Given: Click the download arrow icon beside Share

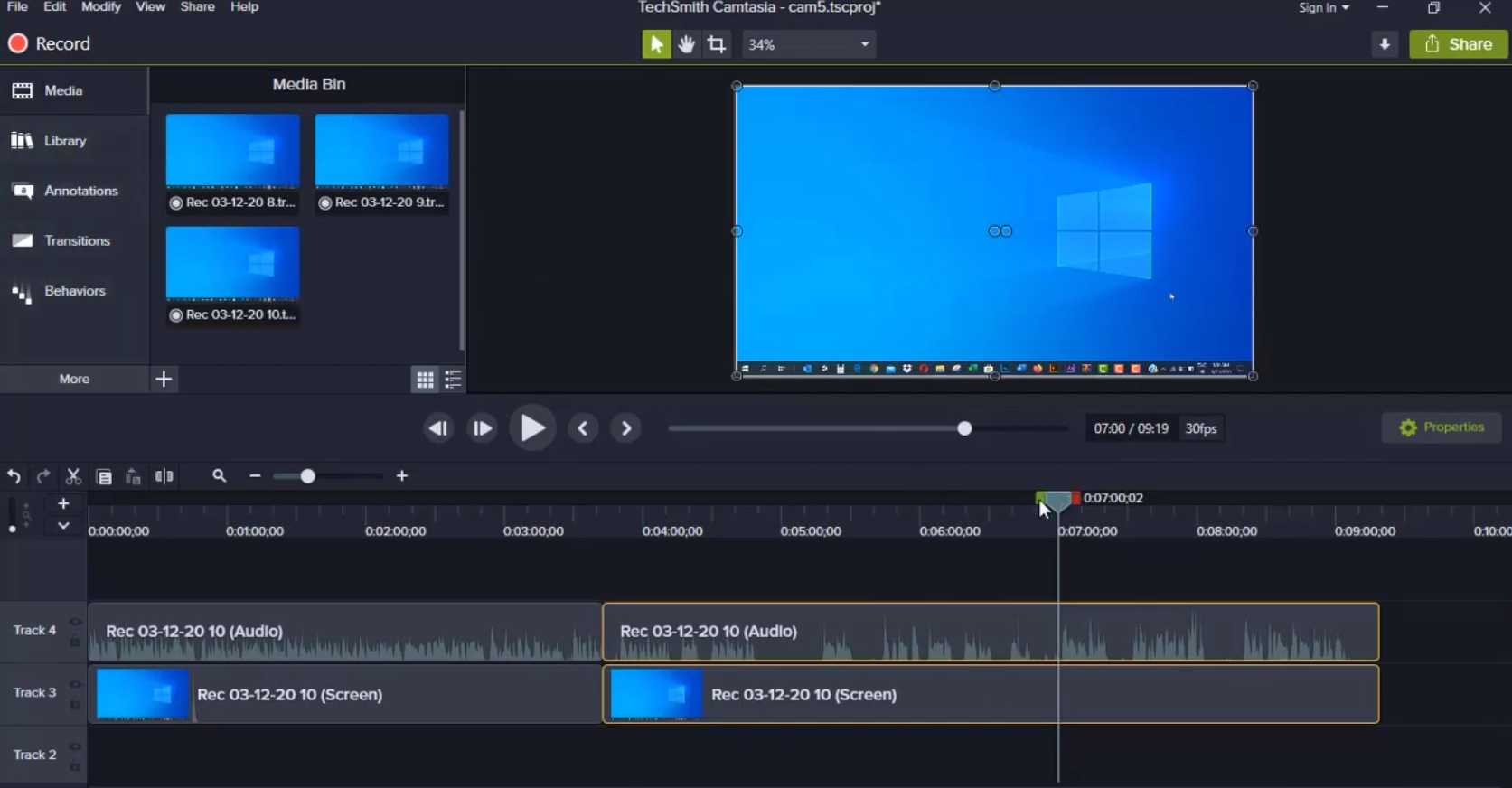Looking at the screenshot, I should pos(1385,44).
